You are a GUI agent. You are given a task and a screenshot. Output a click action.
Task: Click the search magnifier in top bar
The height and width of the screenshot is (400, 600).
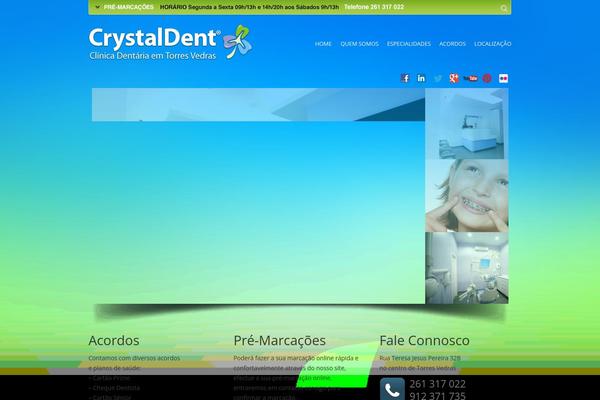tap(504, 8)
